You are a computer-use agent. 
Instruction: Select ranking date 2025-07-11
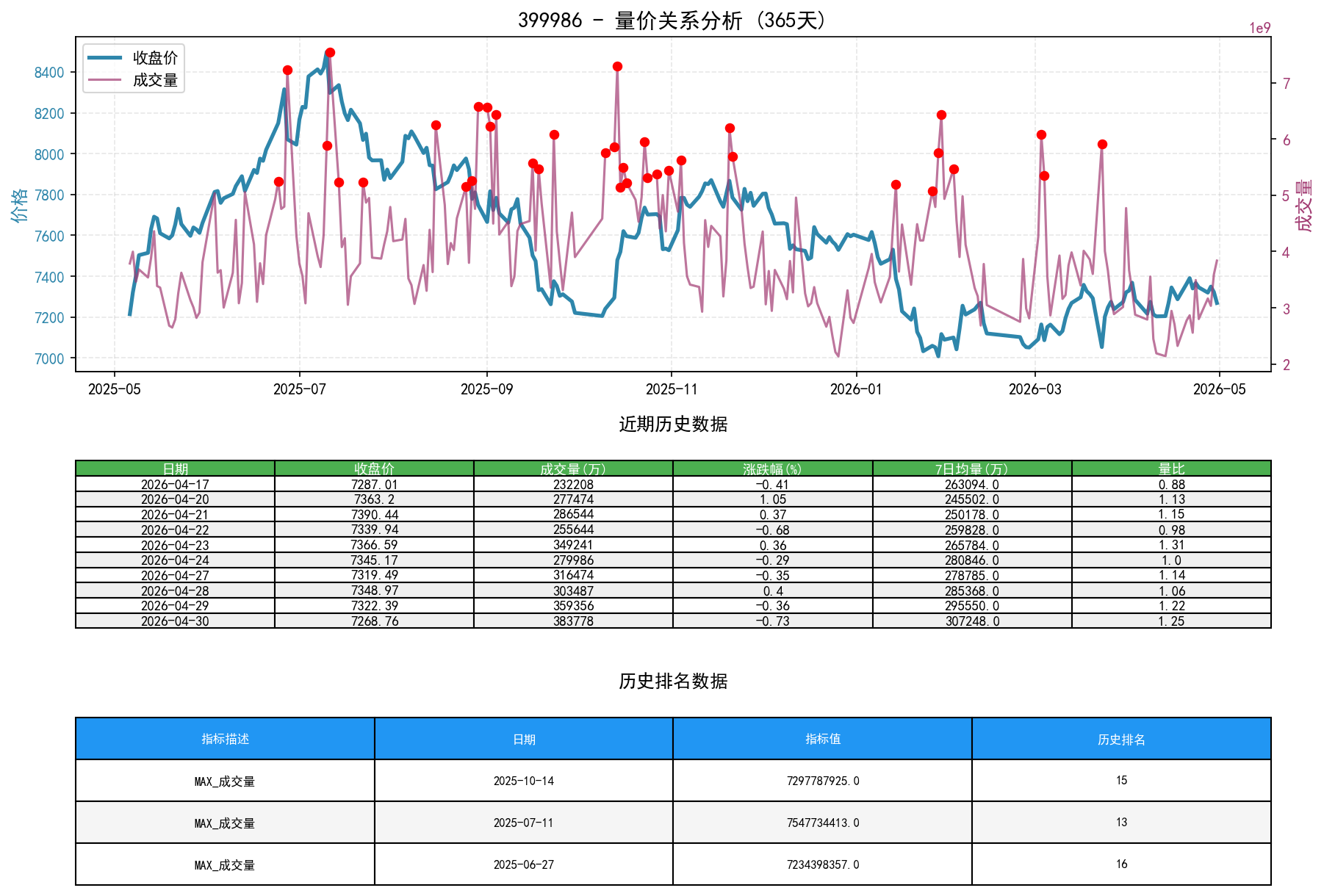[524, 823]
